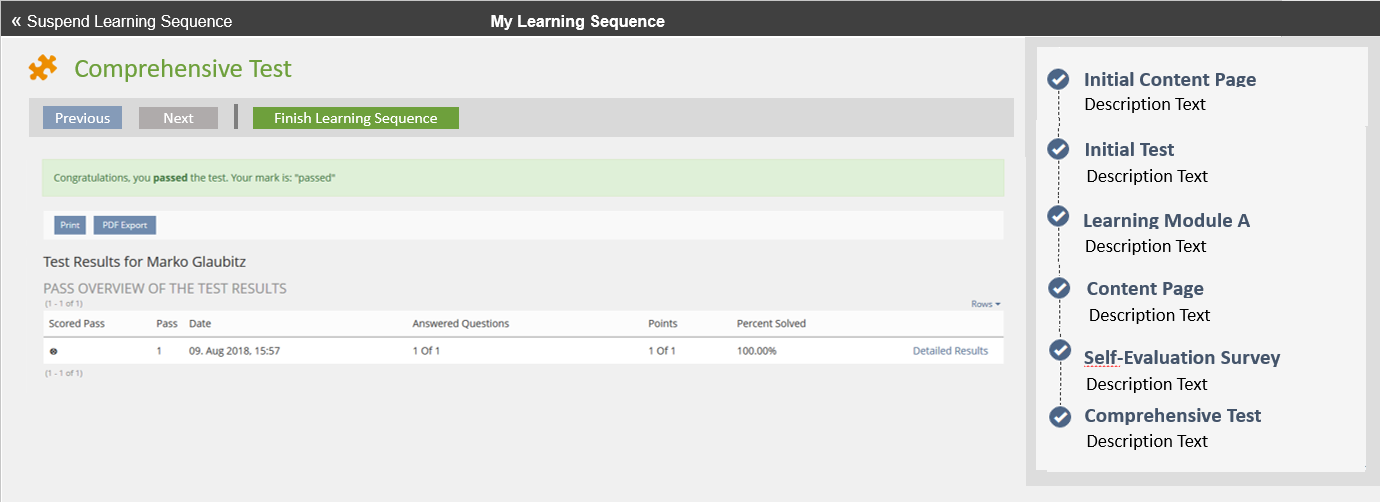
Task: Select Self-Evaluation Survey in sequence list
Action: [x=1181, y=358]
